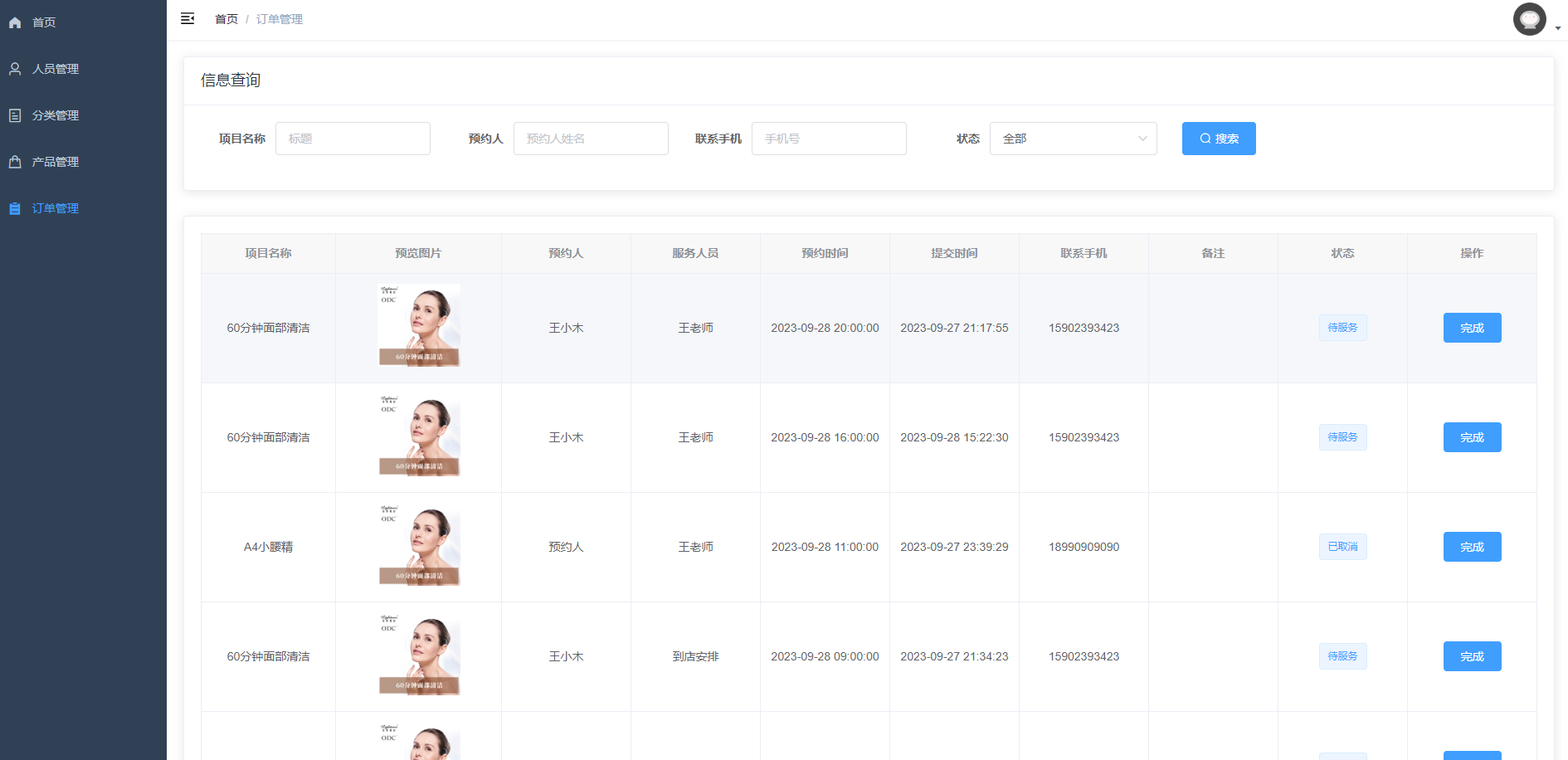Open the user avatar menu

1529,19
